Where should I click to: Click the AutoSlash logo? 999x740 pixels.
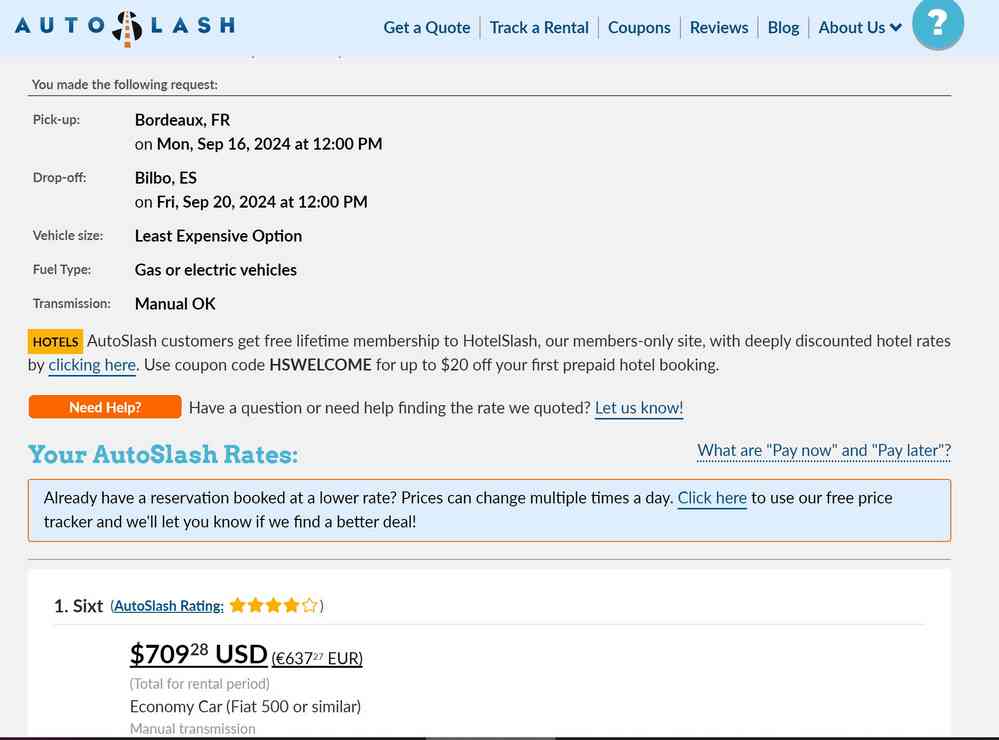pos(126,27)
